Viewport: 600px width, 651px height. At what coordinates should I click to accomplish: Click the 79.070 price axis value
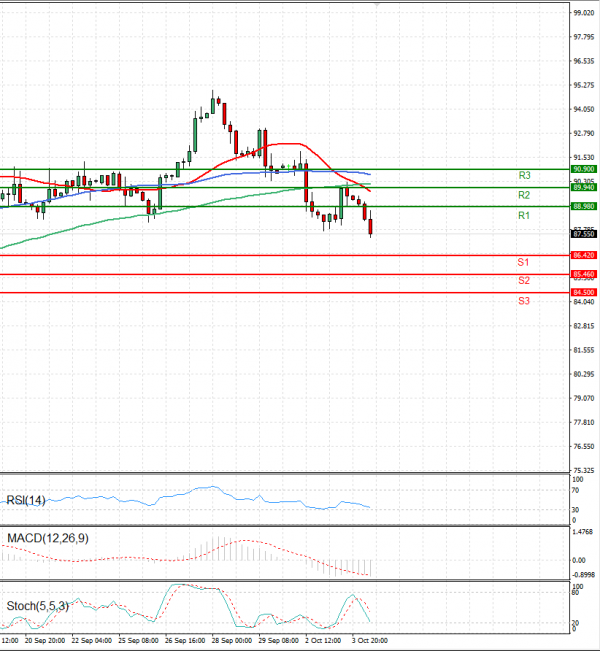tap(584, 399)
